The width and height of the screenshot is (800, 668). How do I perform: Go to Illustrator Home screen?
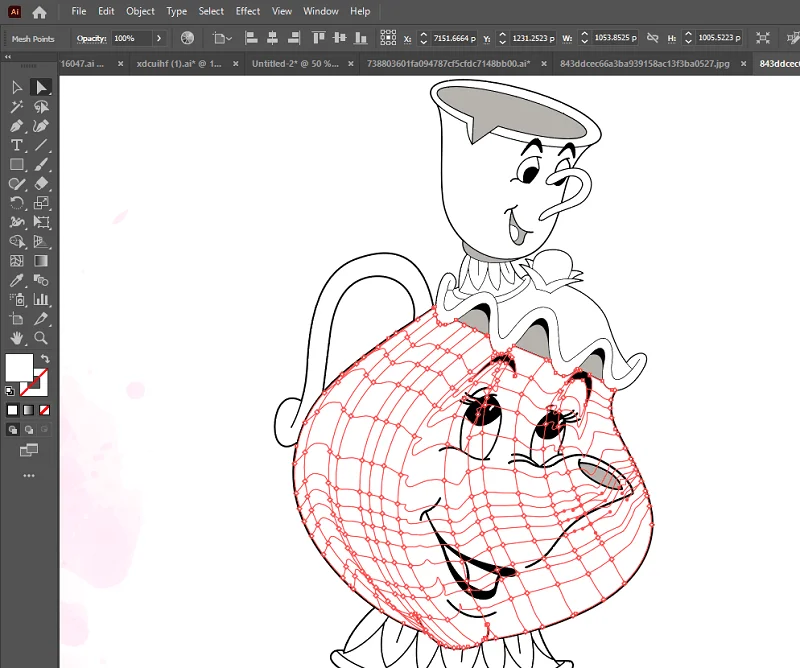click(39, 12)
